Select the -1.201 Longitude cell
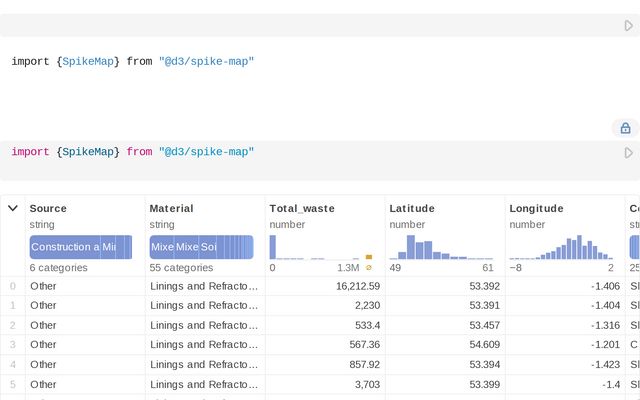 point(565,344)
